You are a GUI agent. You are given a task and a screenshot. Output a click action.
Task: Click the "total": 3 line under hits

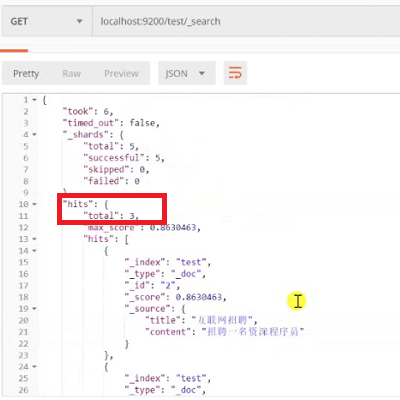point(111,216)
